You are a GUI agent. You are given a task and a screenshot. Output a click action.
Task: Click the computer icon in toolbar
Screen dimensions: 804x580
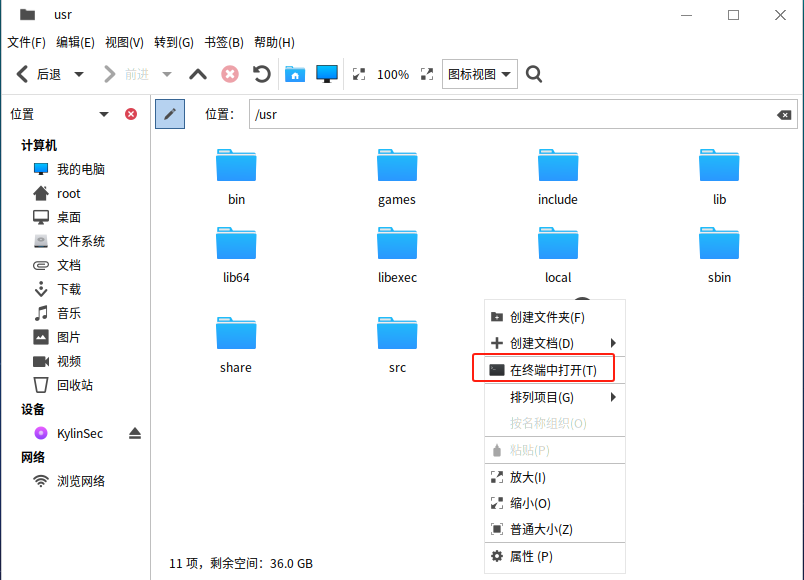tap(327, 74)
